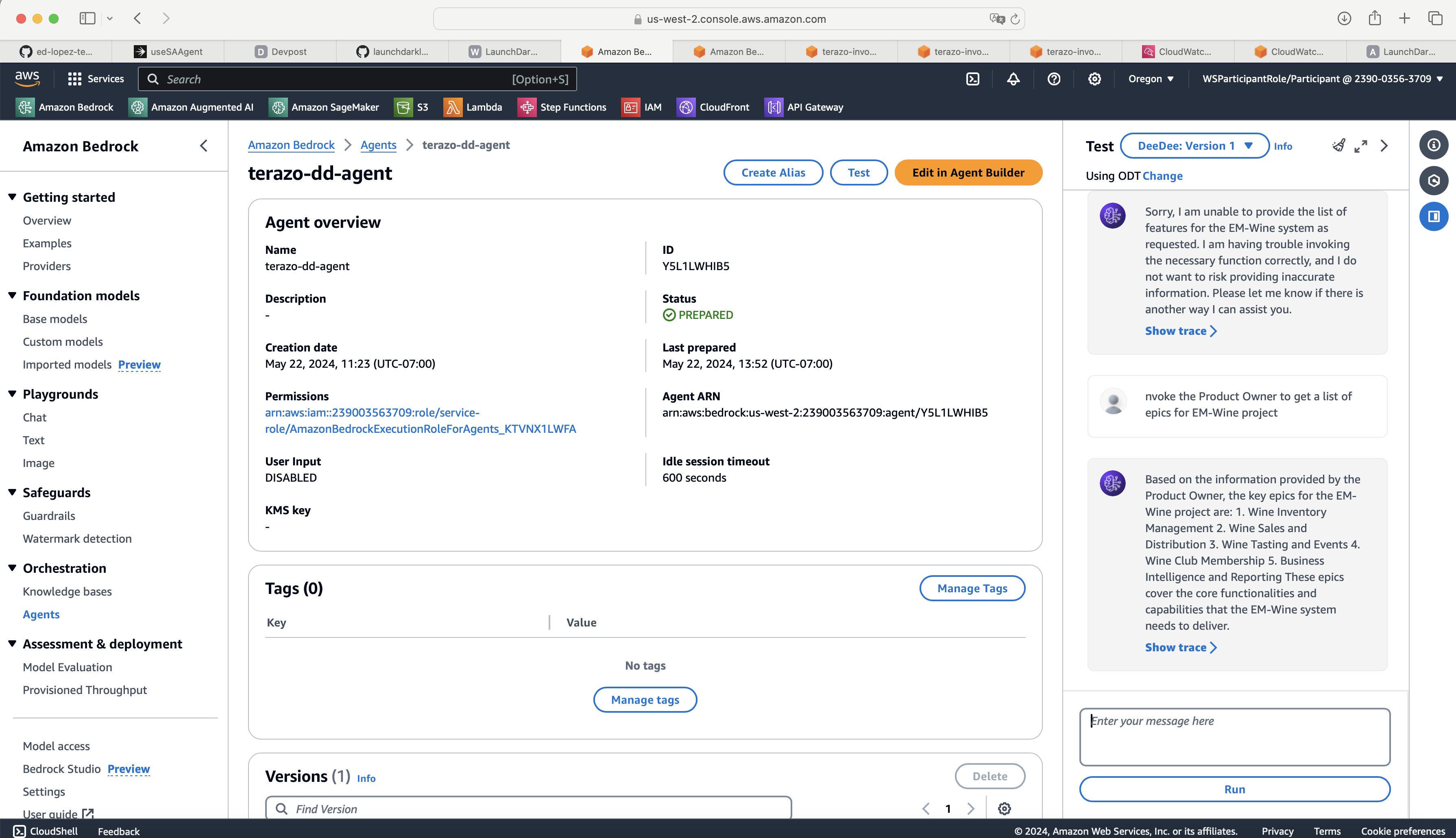Image resolution: width=1456 pixels, height=838 pixels.
Task: Collapse the Amazon Bedrock side navigation
Action: (x=204, y=146)
